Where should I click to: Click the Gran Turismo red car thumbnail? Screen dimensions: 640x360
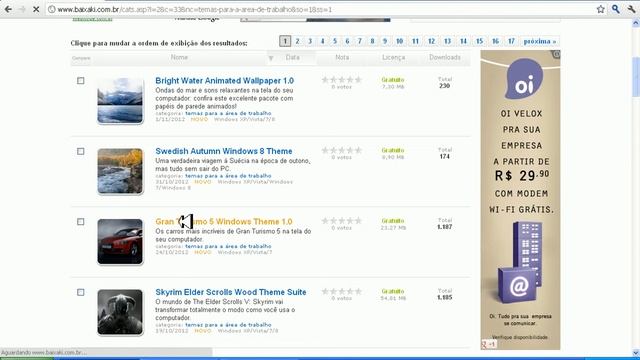[120, 242]
